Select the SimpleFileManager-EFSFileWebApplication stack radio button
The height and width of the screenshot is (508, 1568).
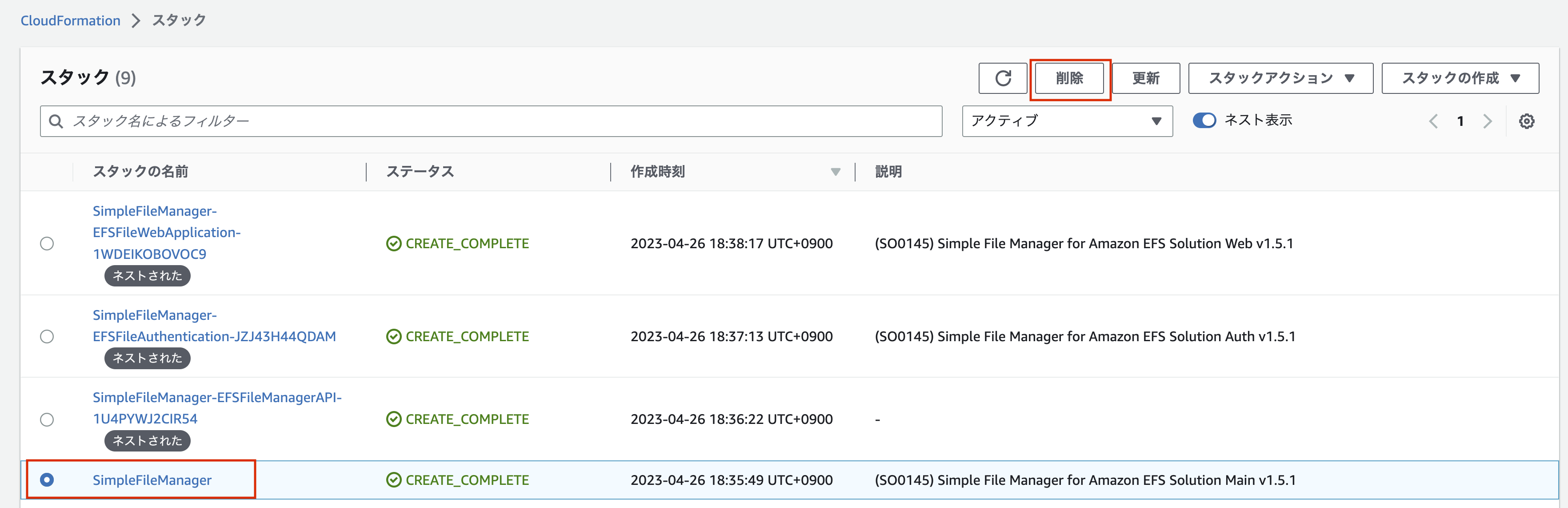48,243
